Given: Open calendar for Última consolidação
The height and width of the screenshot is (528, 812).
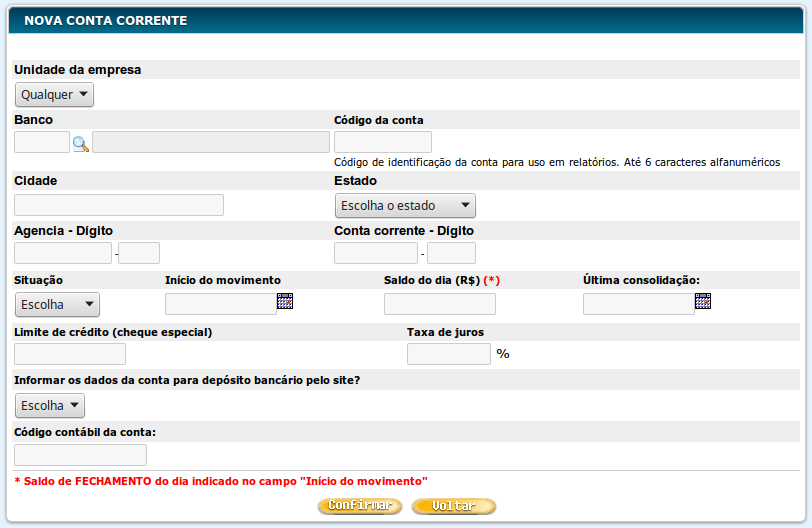Looking at the screenshot, I should [x=703, y=301].
